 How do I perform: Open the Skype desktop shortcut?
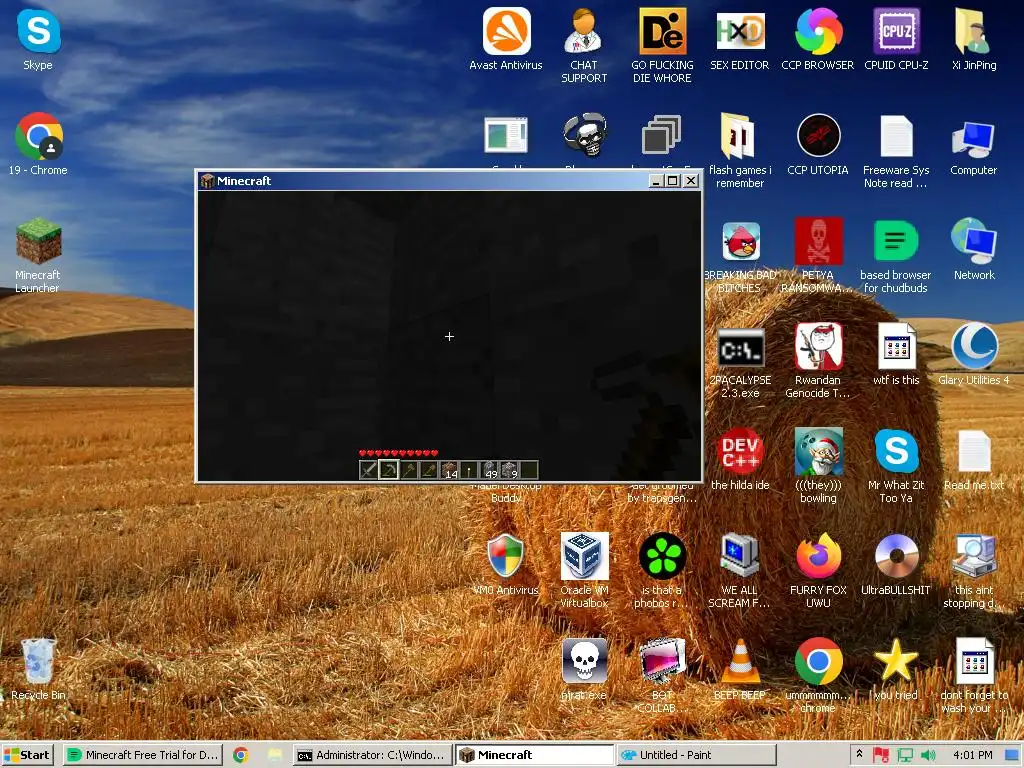tap(38, 40)
